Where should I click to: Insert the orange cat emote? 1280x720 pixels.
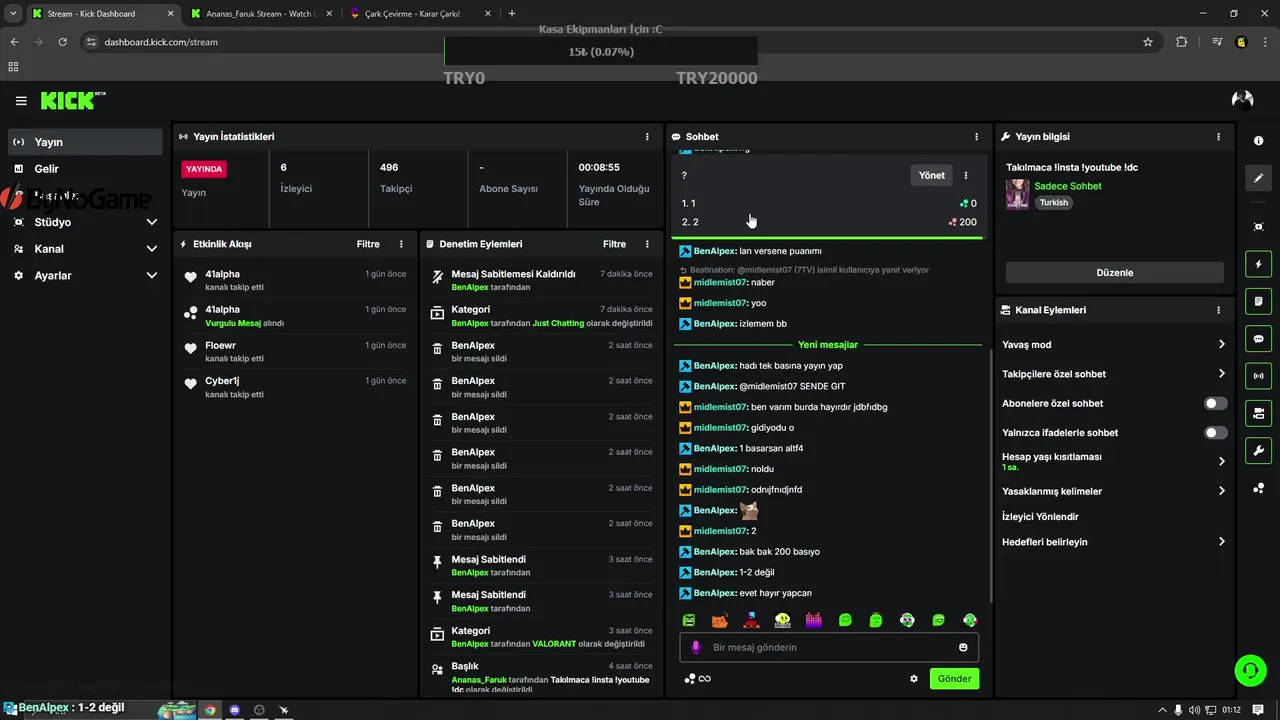point(719,620)
